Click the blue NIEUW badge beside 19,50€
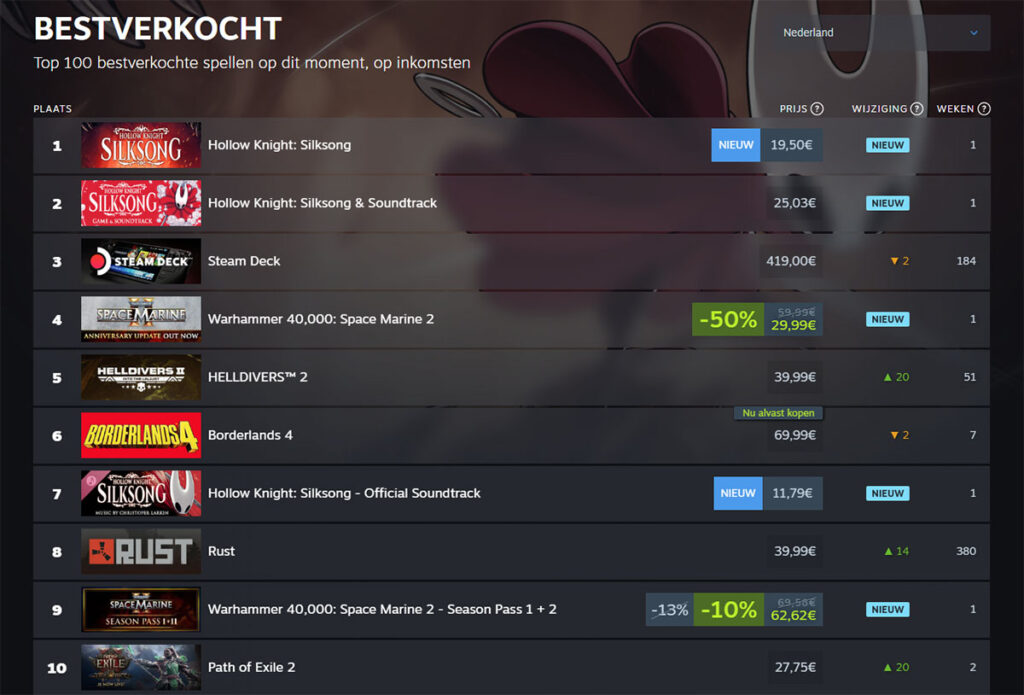 point(736,145)
